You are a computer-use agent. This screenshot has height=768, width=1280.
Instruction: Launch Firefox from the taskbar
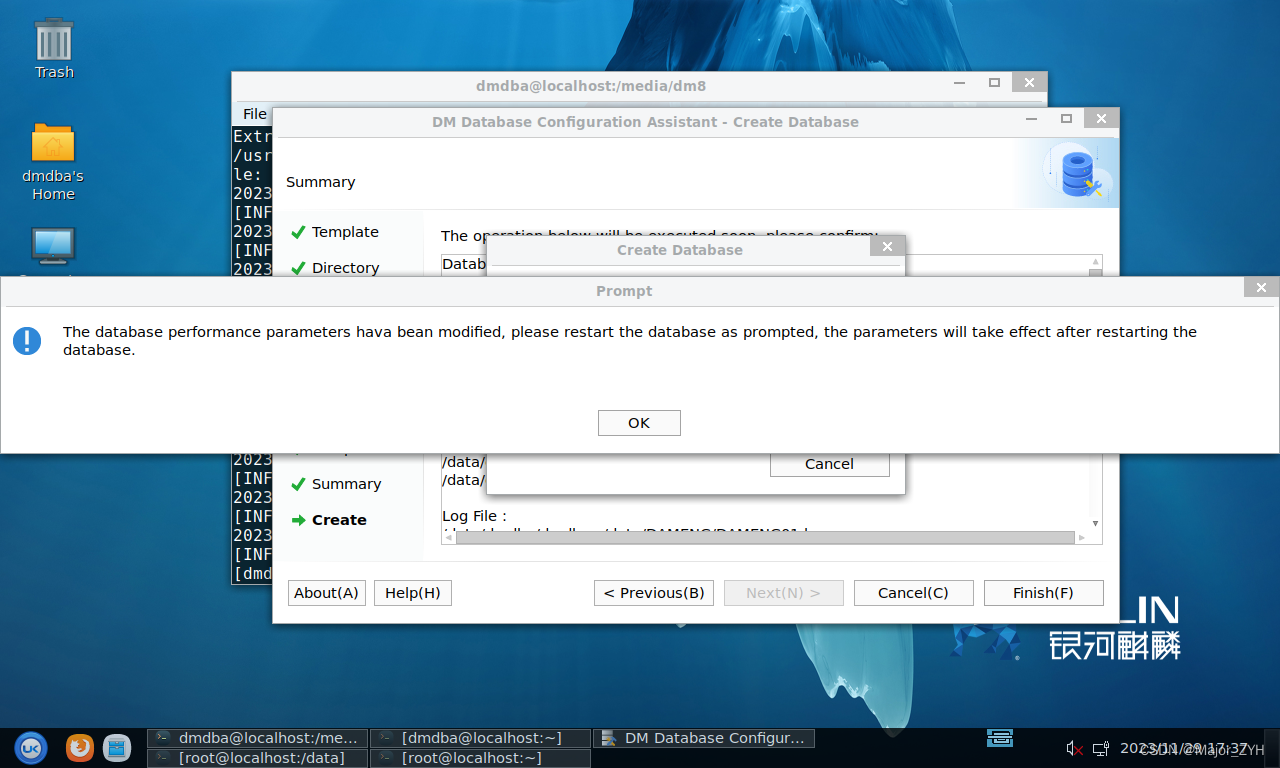pos(80,747)
